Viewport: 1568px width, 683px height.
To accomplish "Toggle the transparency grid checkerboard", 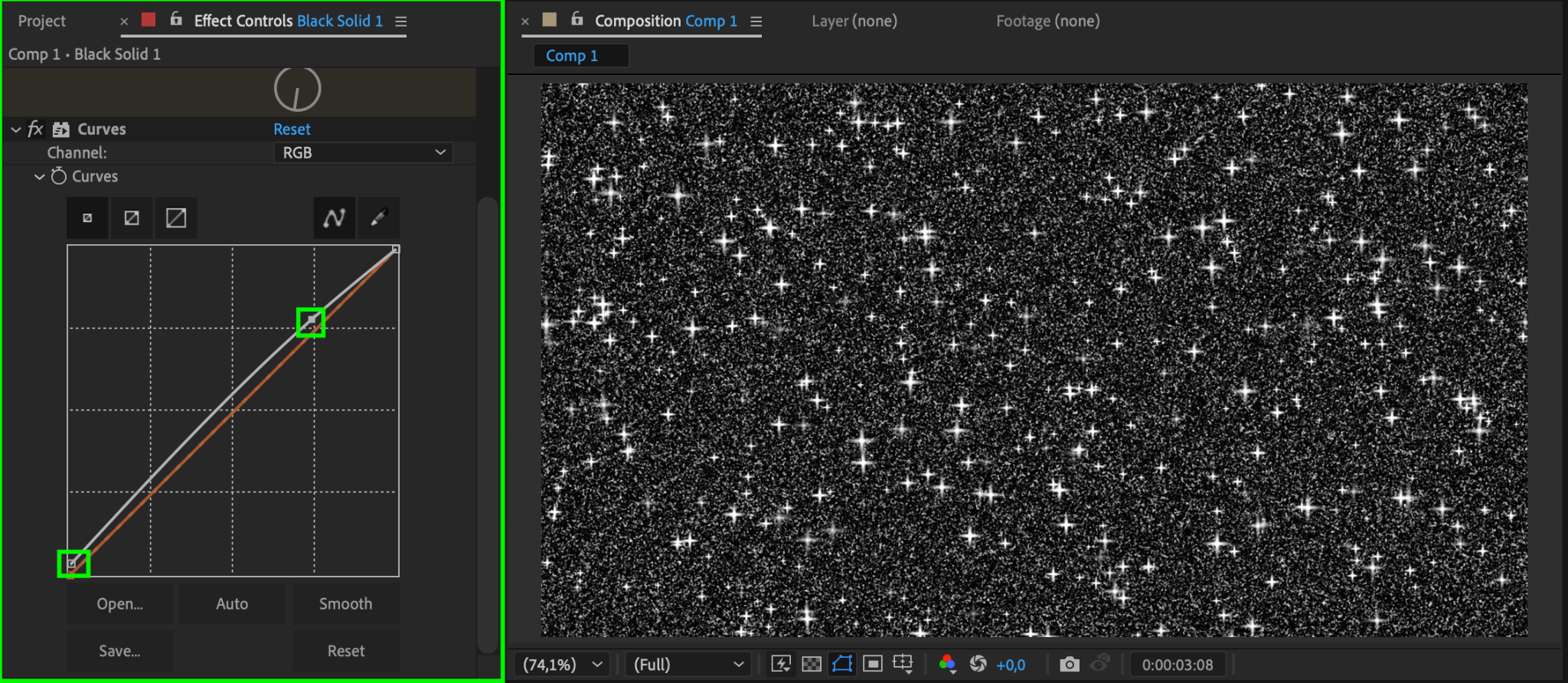I will coord(812,665).
